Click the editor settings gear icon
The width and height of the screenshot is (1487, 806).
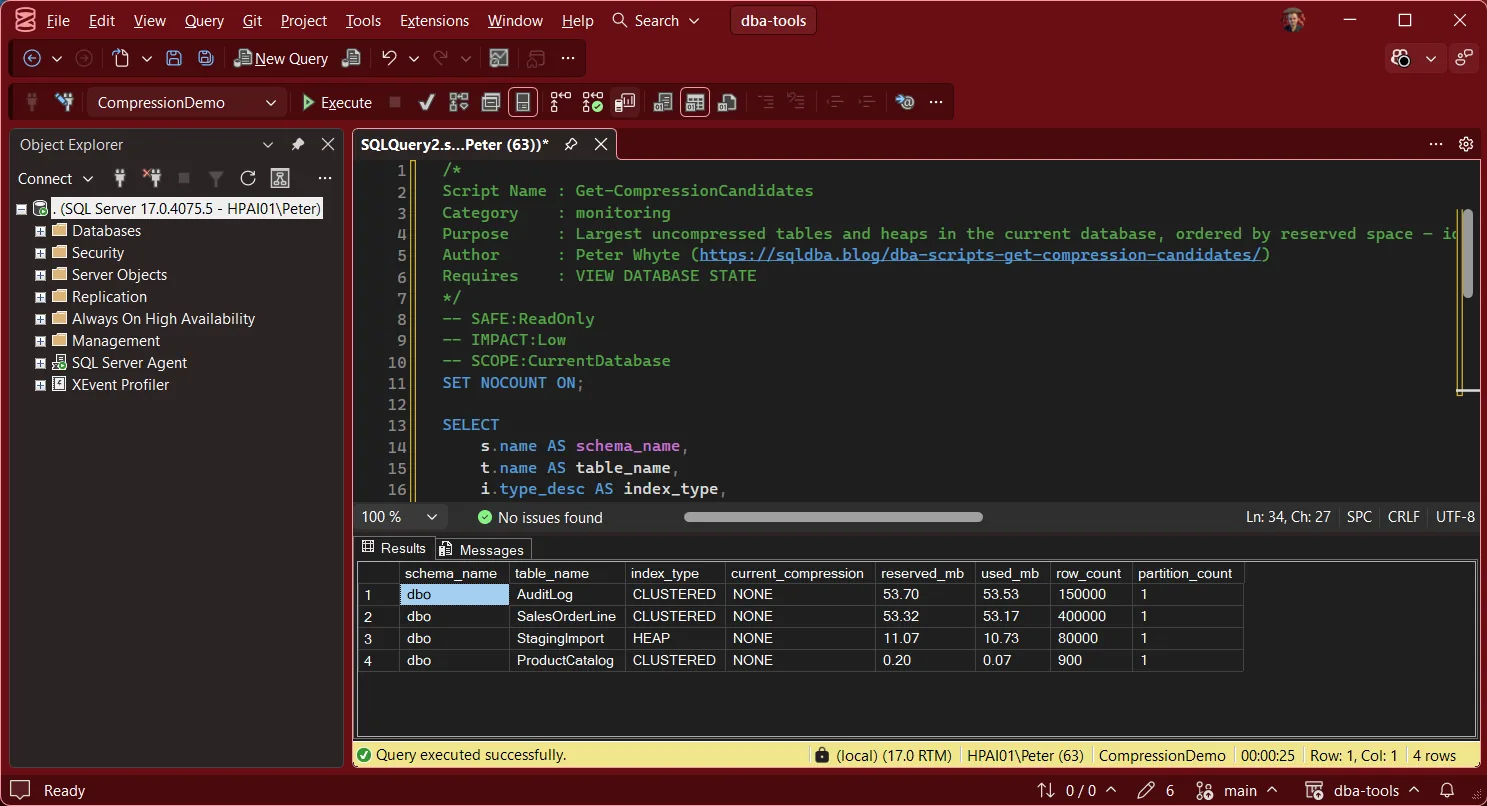[x=1466, y=144]
